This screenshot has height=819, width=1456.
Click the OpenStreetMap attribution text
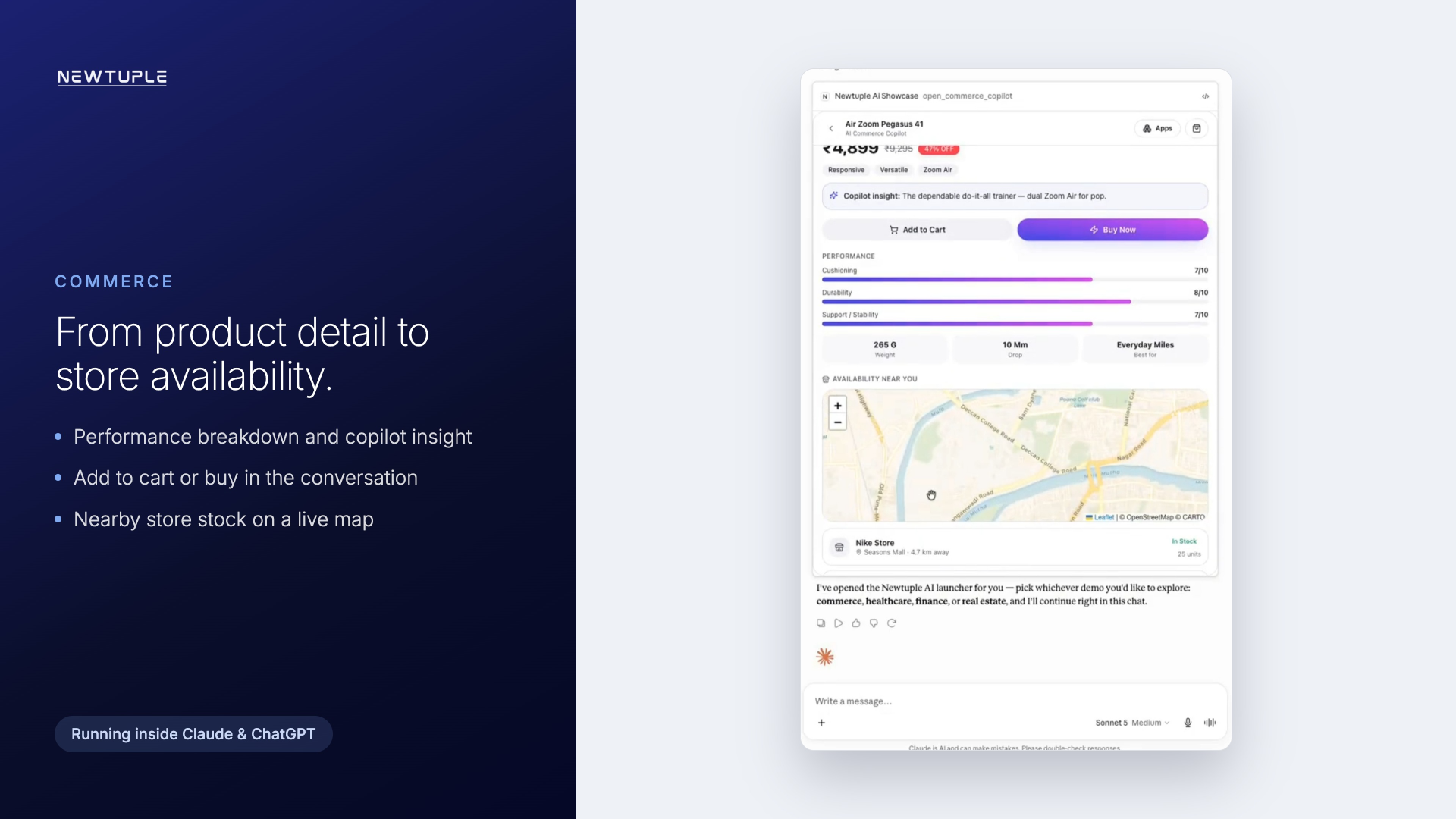coord(1150,517)
